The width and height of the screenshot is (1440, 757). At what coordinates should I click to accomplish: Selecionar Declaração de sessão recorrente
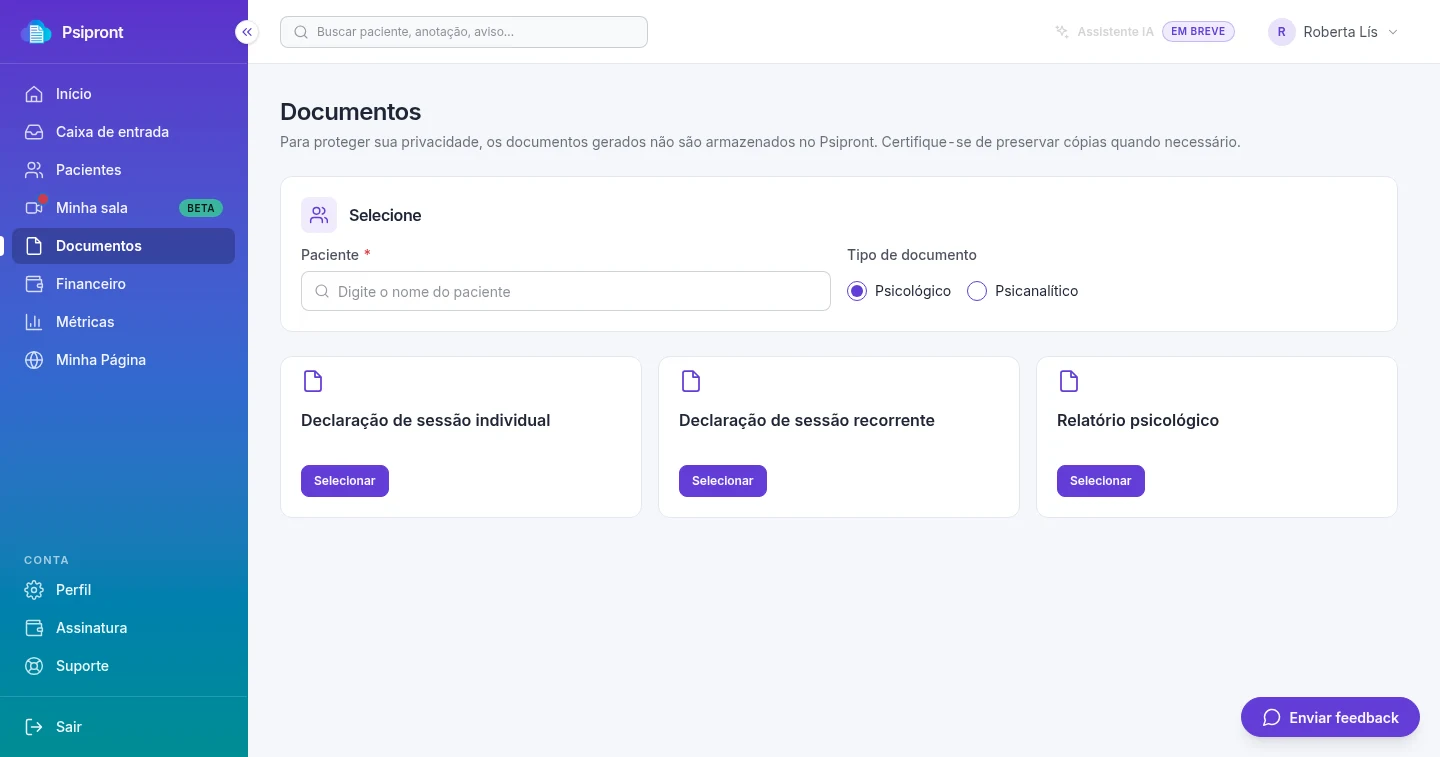click(x=723, y=481)
